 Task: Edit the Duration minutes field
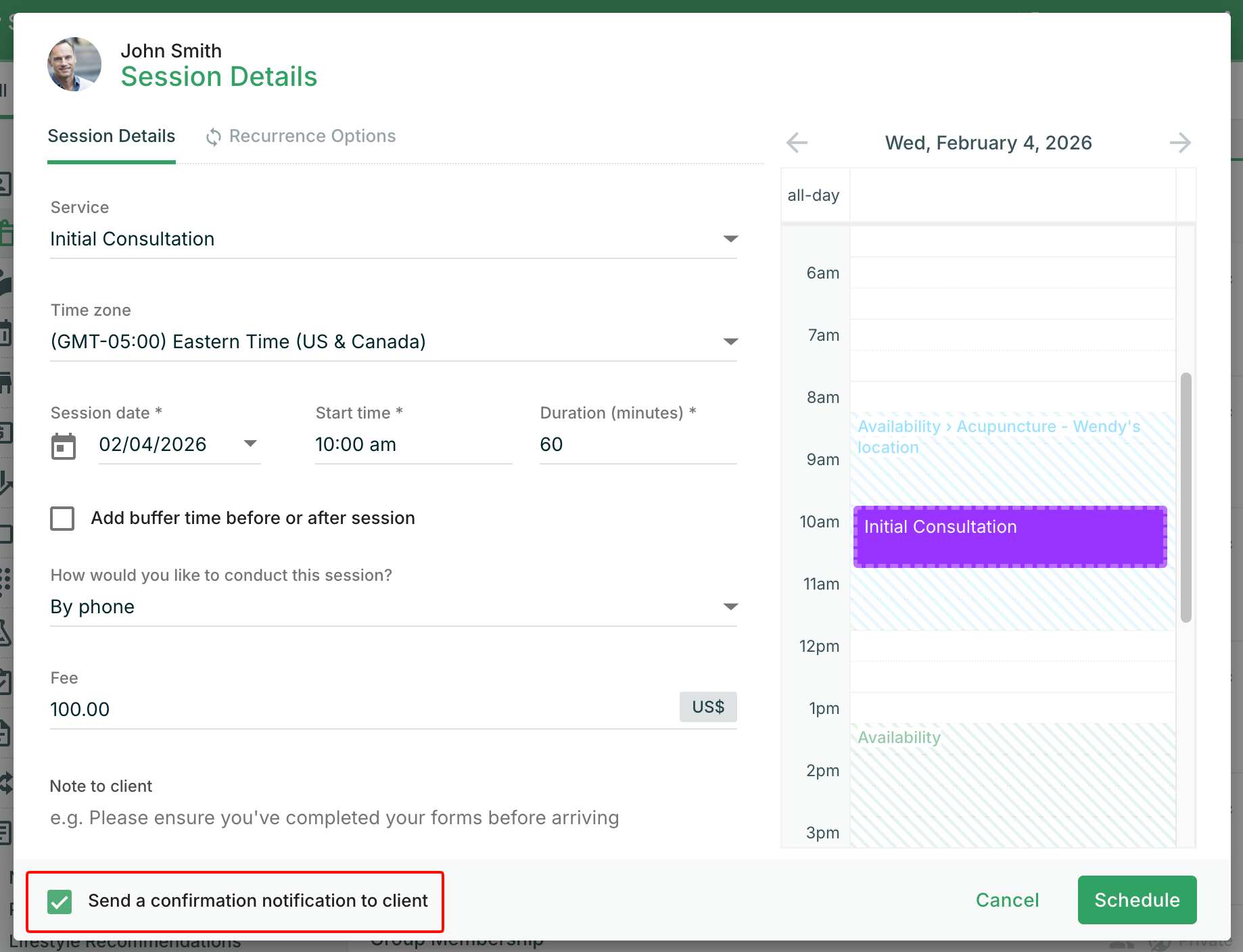click(637, 445)
